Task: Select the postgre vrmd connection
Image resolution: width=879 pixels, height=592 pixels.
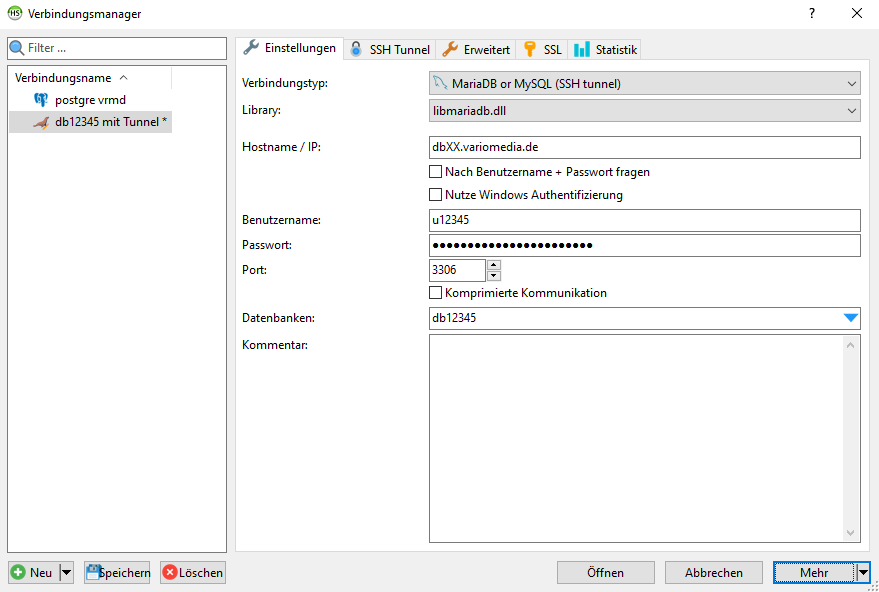Action: pyautogui.click(x=90, y=100)
